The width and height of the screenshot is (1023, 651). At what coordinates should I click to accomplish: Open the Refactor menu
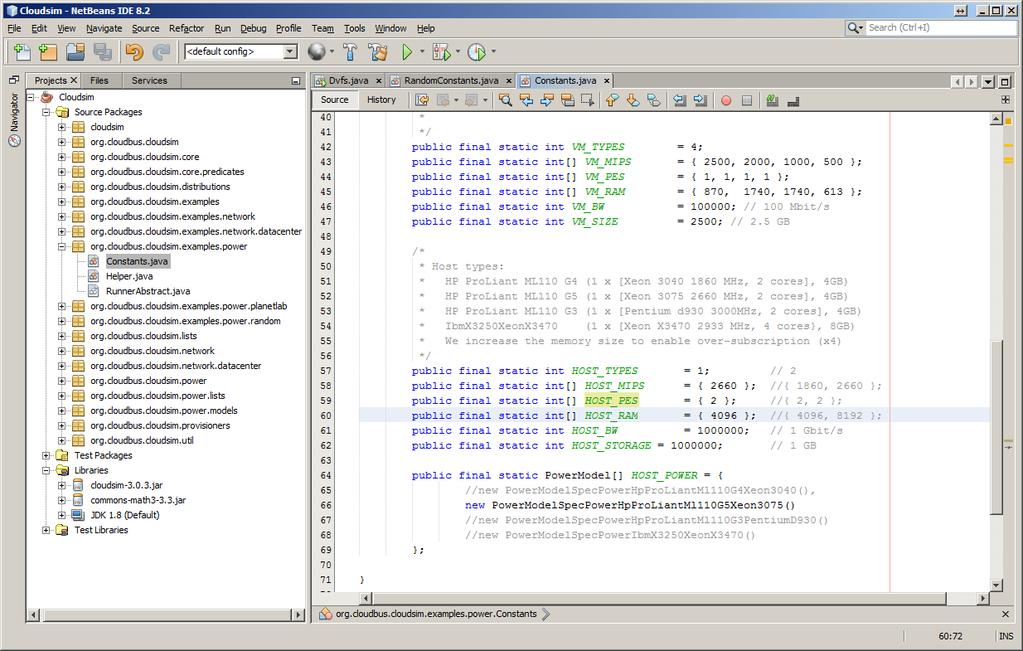pos(186,28)
